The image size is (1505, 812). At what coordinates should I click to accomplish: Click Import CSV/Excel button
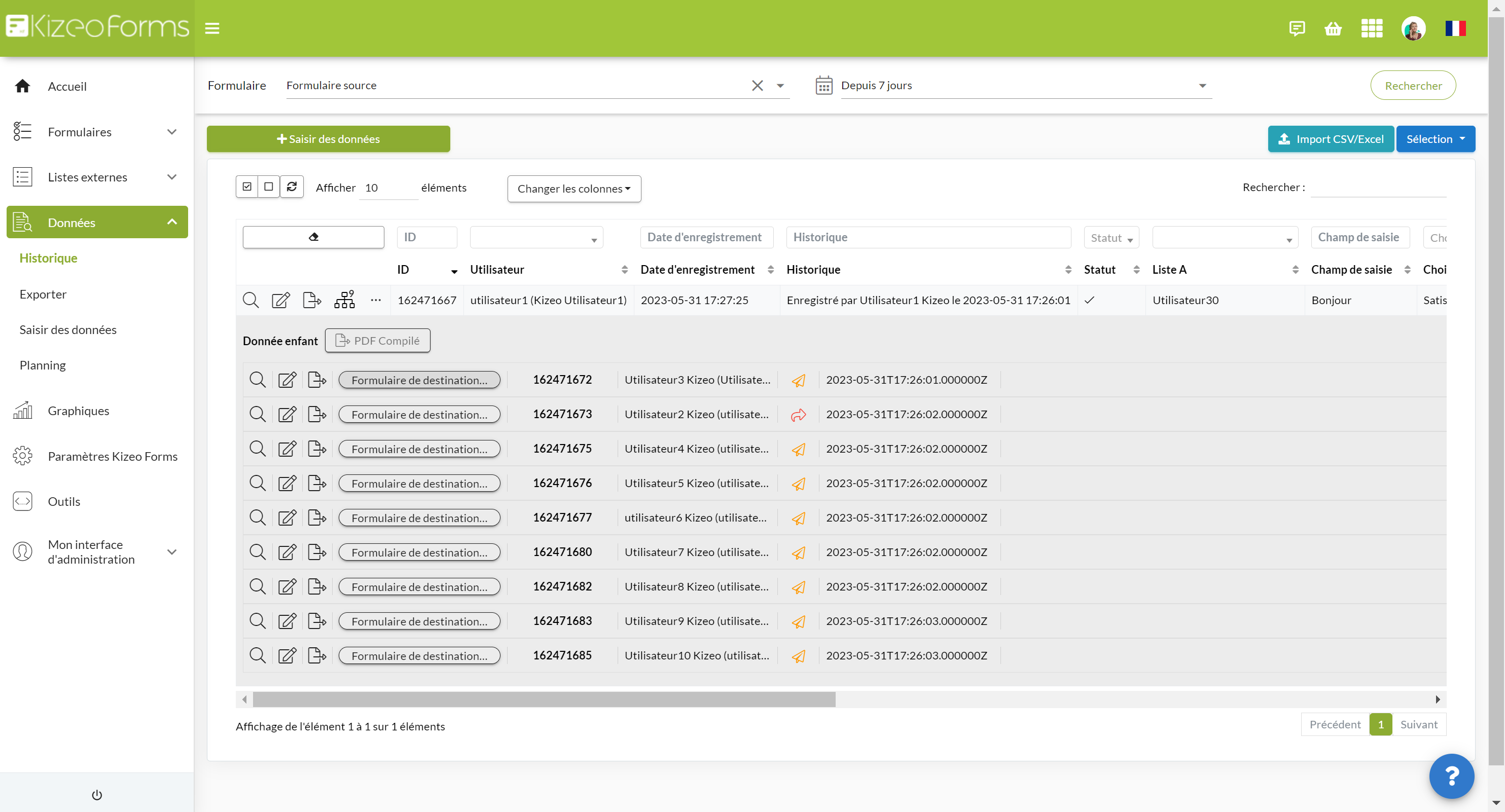click(x=1331, y=138)
